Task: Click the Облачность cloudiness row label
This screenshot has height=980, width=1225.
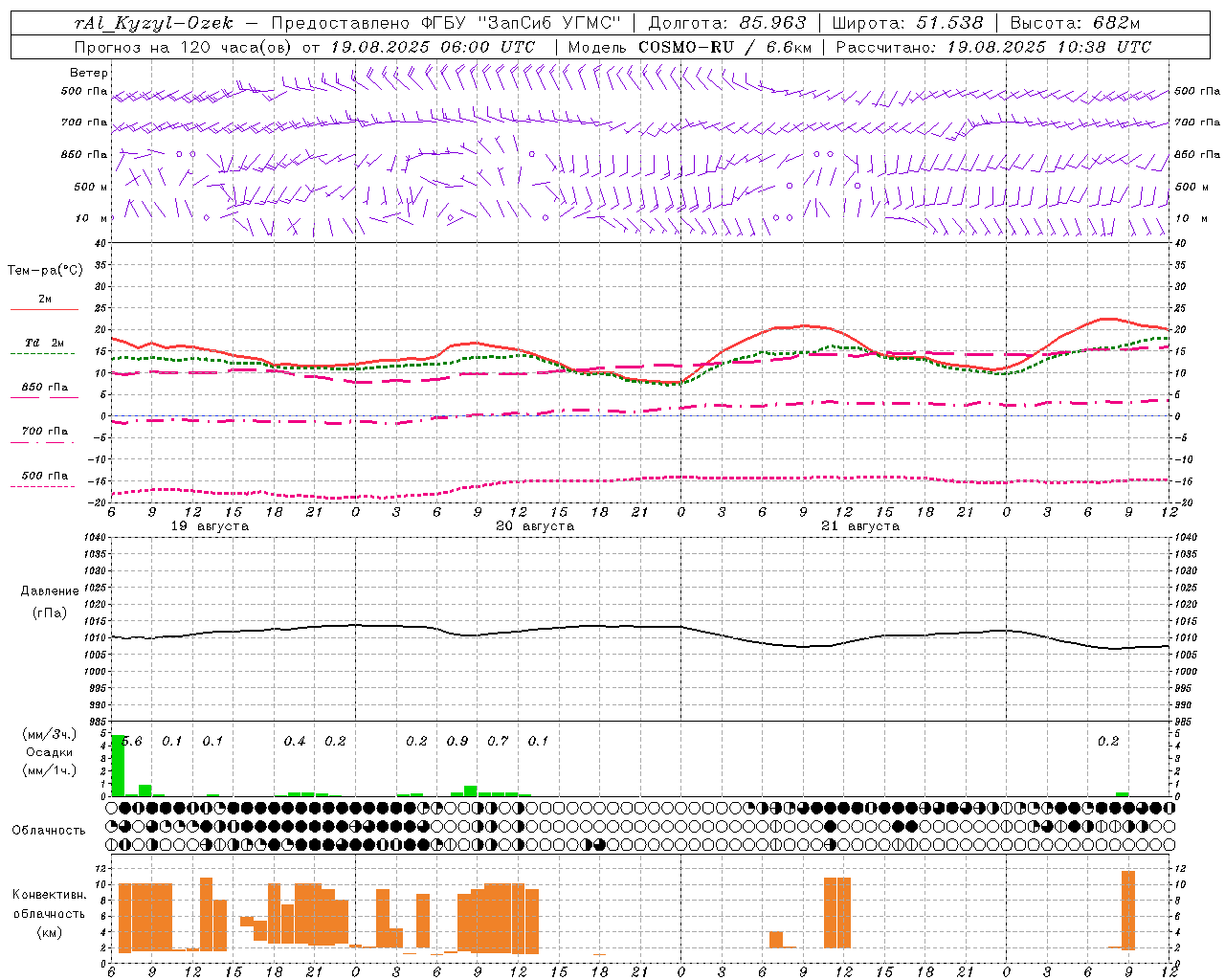Action: click(49, 831)
